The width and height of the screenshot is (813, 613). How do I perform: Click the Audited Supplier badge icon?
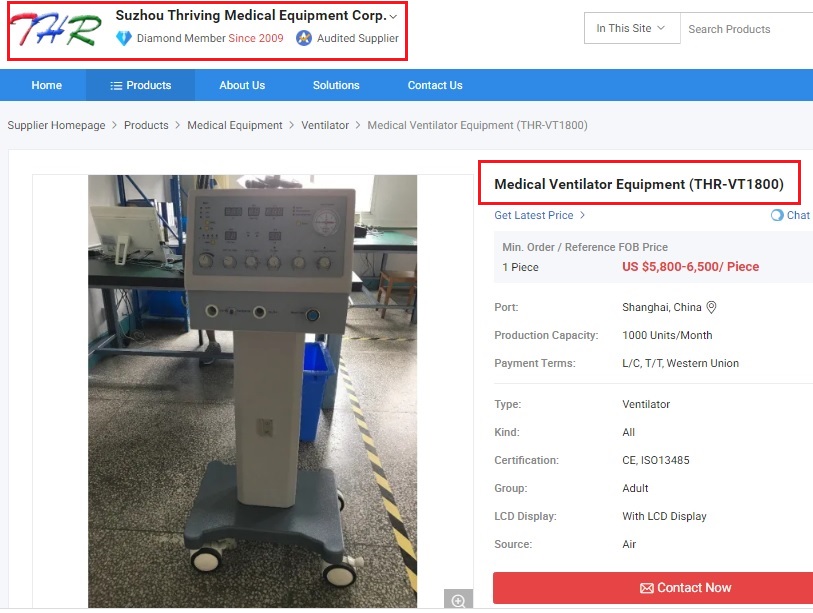[304, 38]
